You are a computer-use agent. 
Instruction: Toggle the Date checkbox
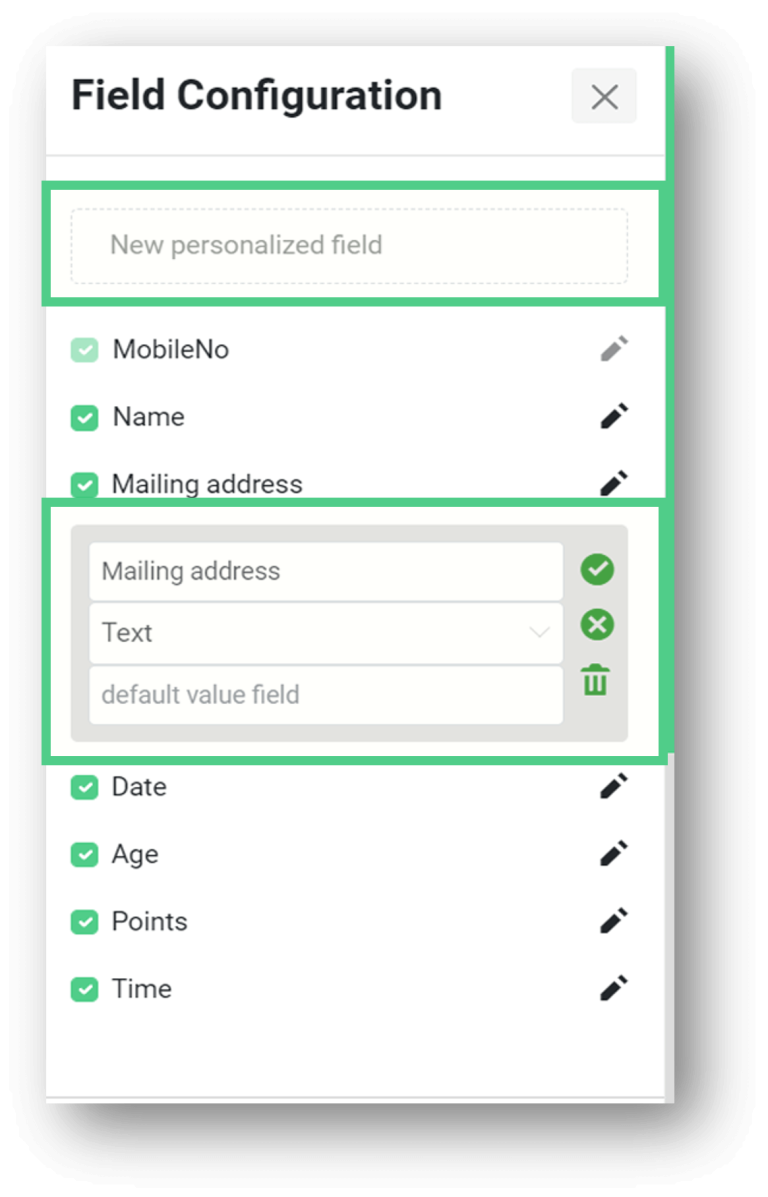85,787
